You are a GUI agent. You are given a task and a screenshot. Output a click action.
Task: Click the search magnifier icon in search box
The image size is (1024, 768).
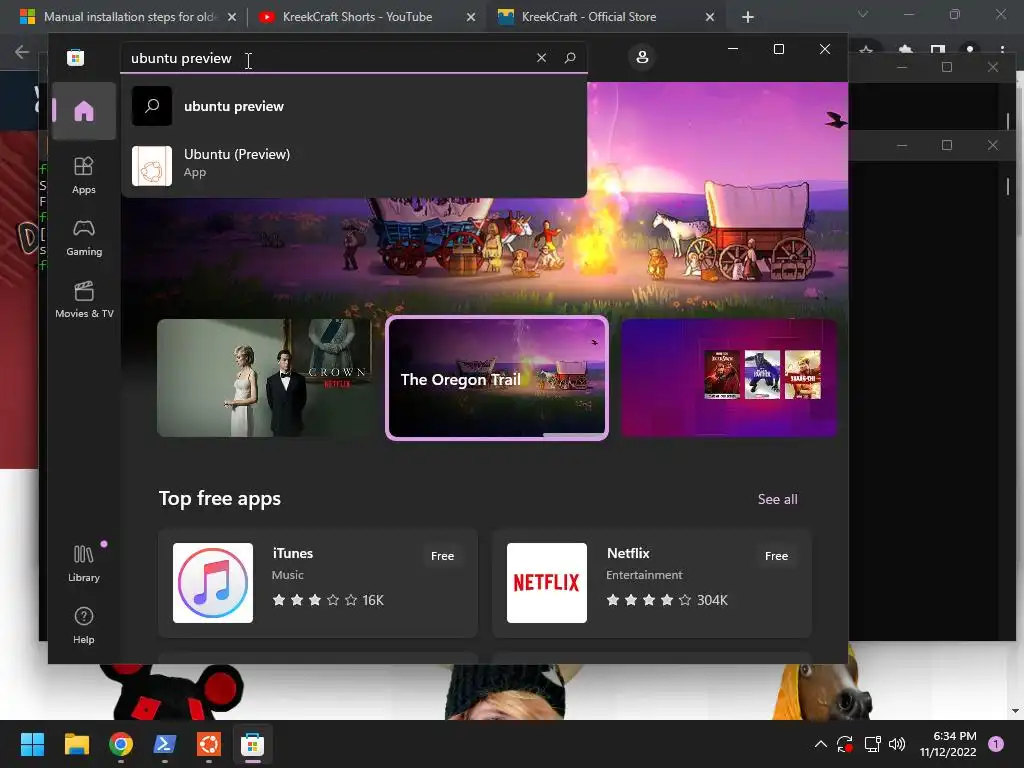(x=570, y=57)
